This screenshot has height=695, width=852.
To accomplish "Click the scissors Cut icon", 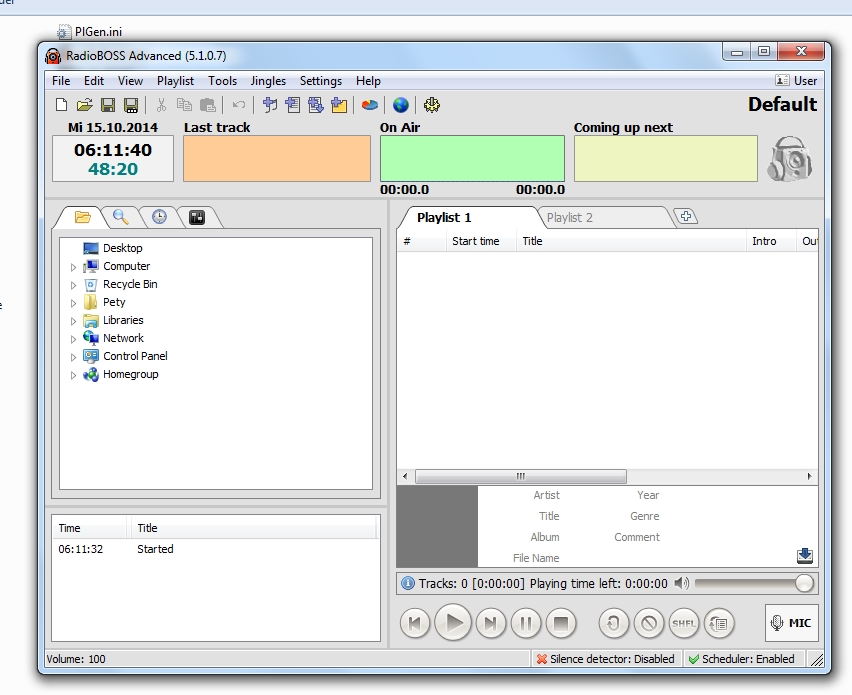I will [161, 105].
